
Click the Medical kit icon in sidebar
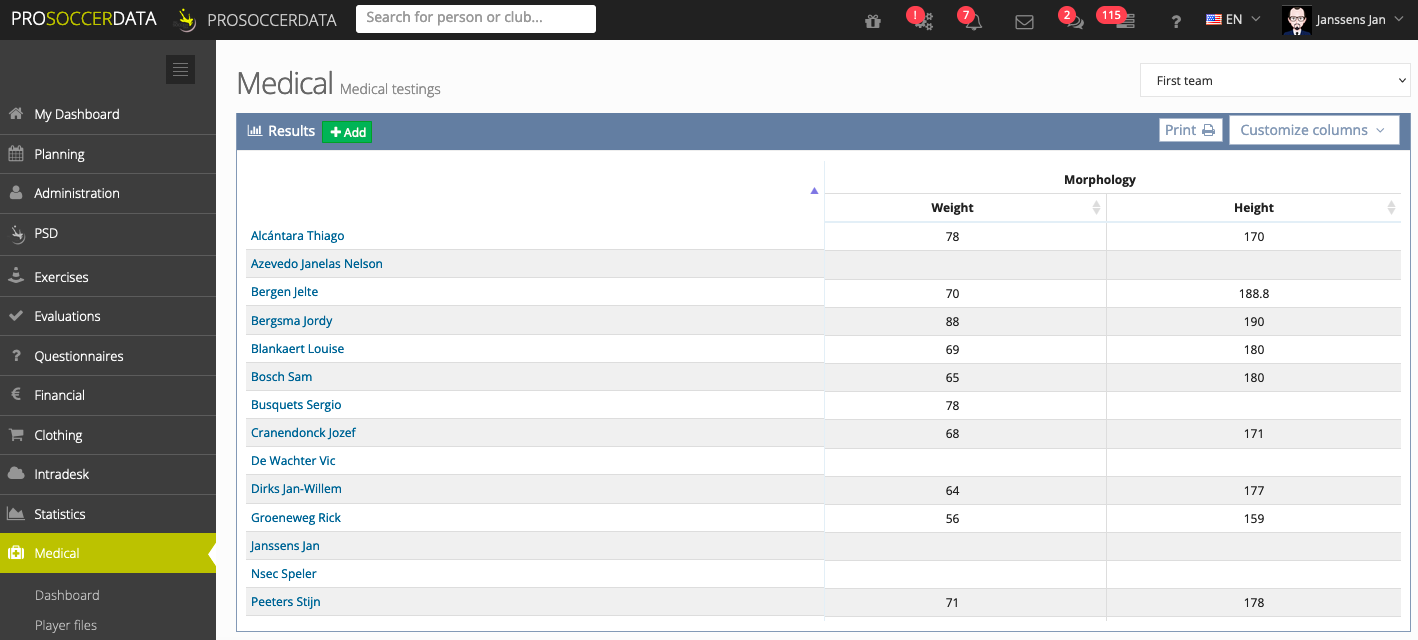point(16,553)
